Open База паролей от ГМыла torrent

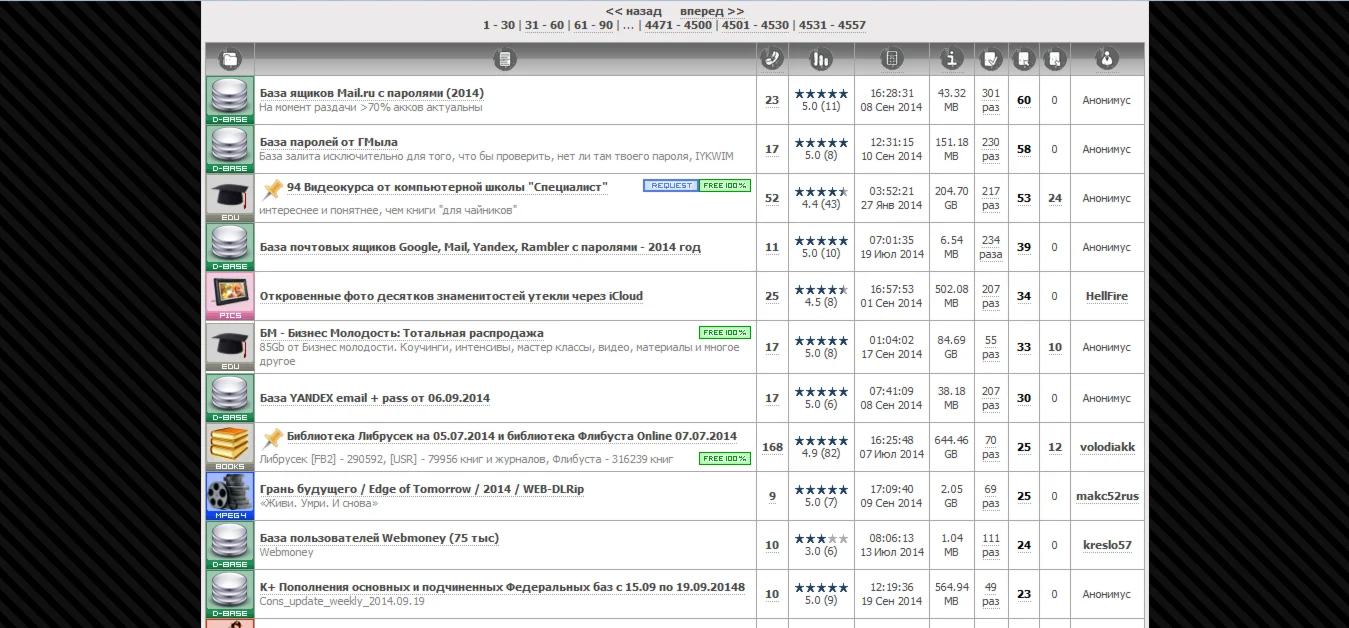(329, 142)
